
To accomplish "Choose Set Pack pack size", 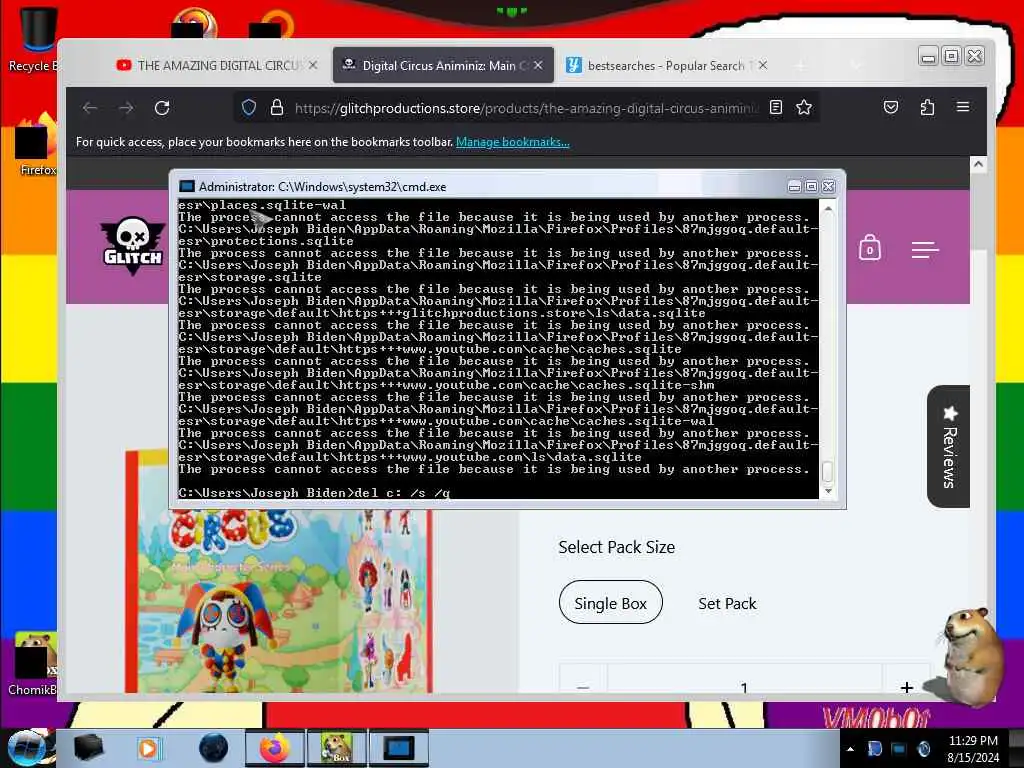I will 728,603.
